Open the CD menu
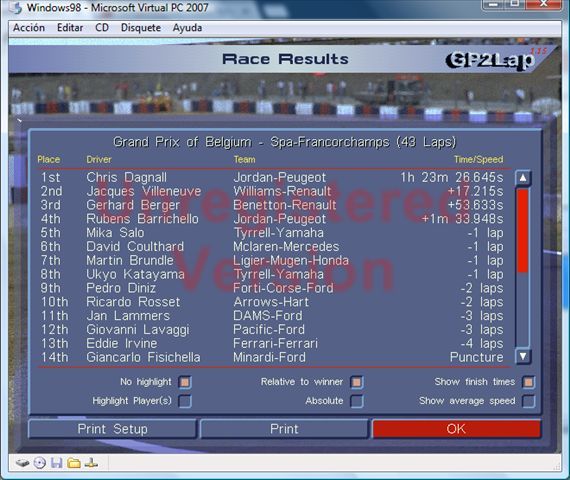This screenshot has width=570, height=480. (102, 28)
